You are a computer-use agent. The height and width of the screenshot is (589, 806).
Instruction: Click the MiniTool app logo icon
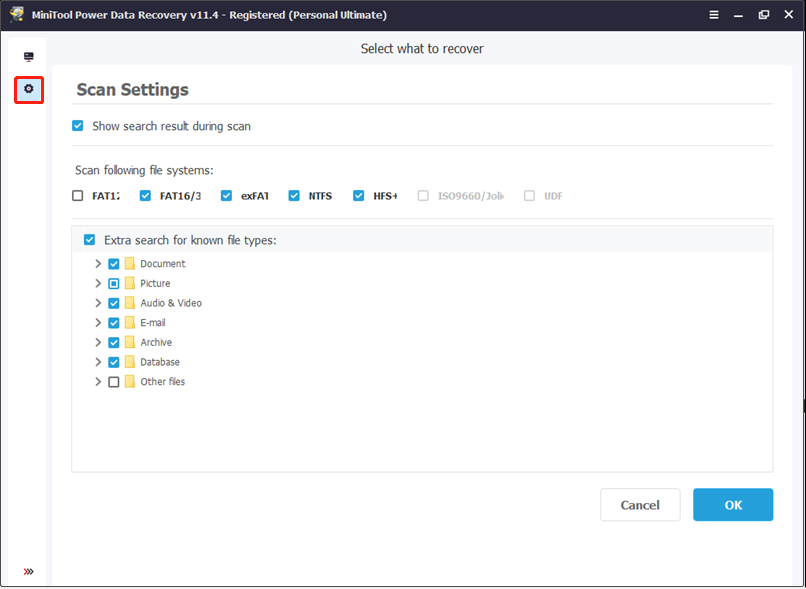16,14
